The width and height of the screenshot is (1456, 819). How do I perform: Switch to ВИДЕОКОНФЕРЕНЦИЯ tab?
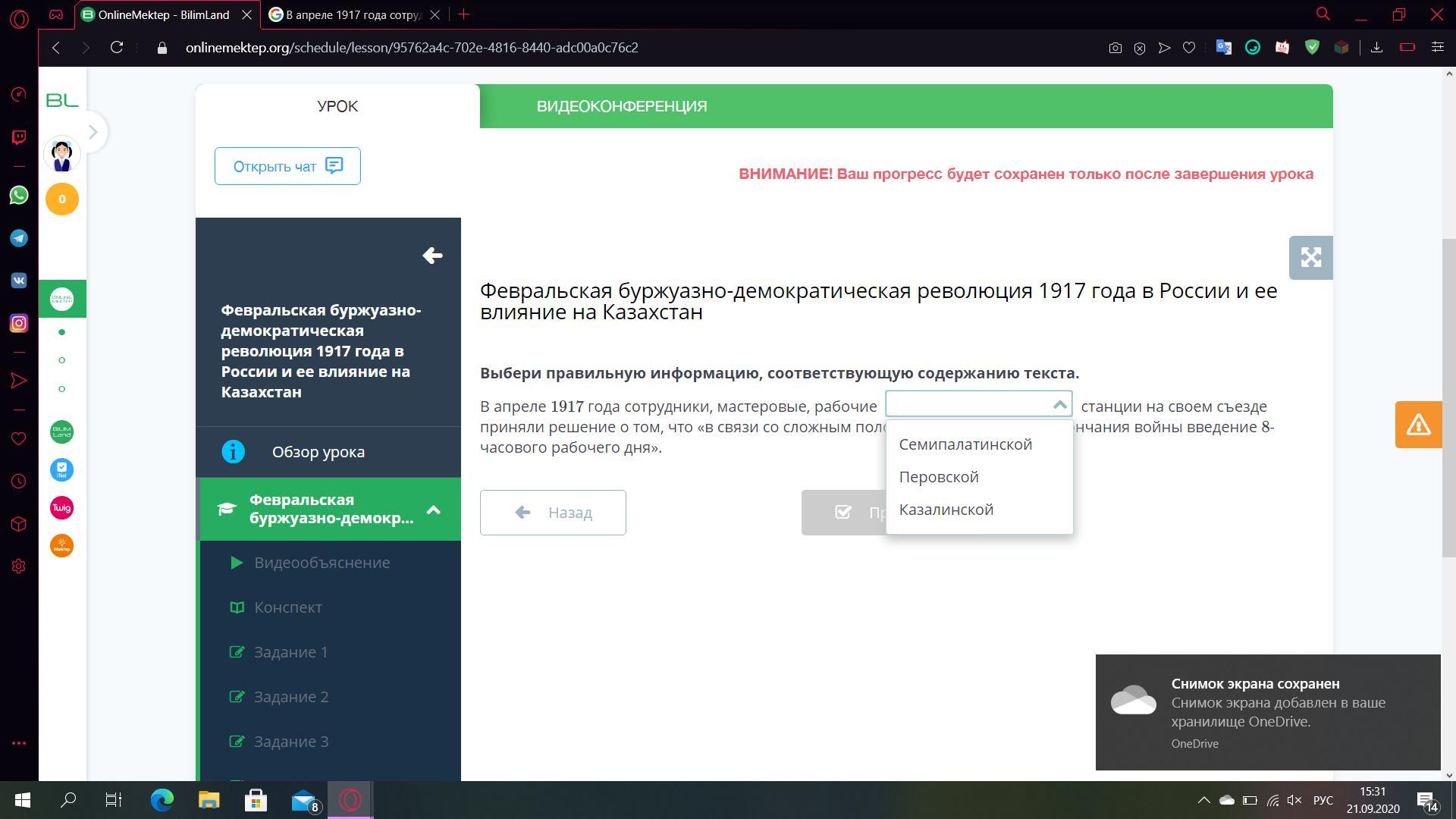(621, 106)
